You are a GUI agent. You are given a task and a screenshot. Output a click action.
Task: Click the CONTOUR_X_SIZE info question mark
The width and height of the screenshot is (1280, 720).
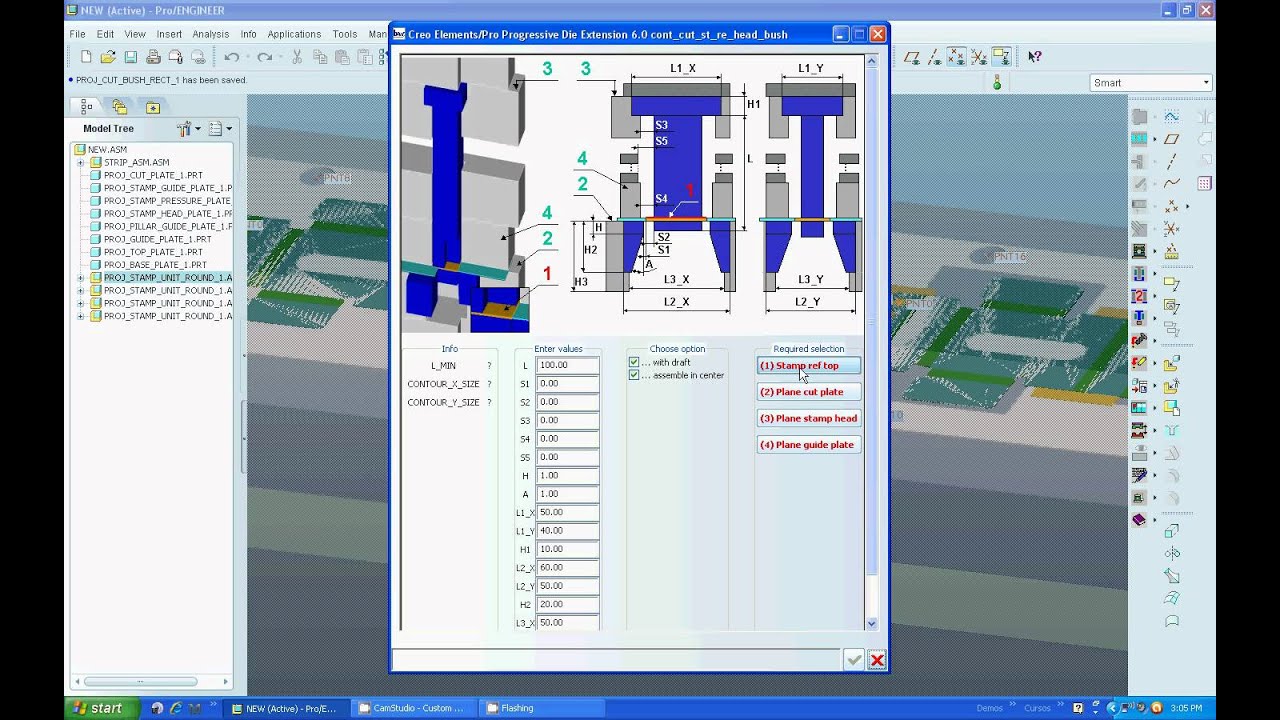[489, 384]
